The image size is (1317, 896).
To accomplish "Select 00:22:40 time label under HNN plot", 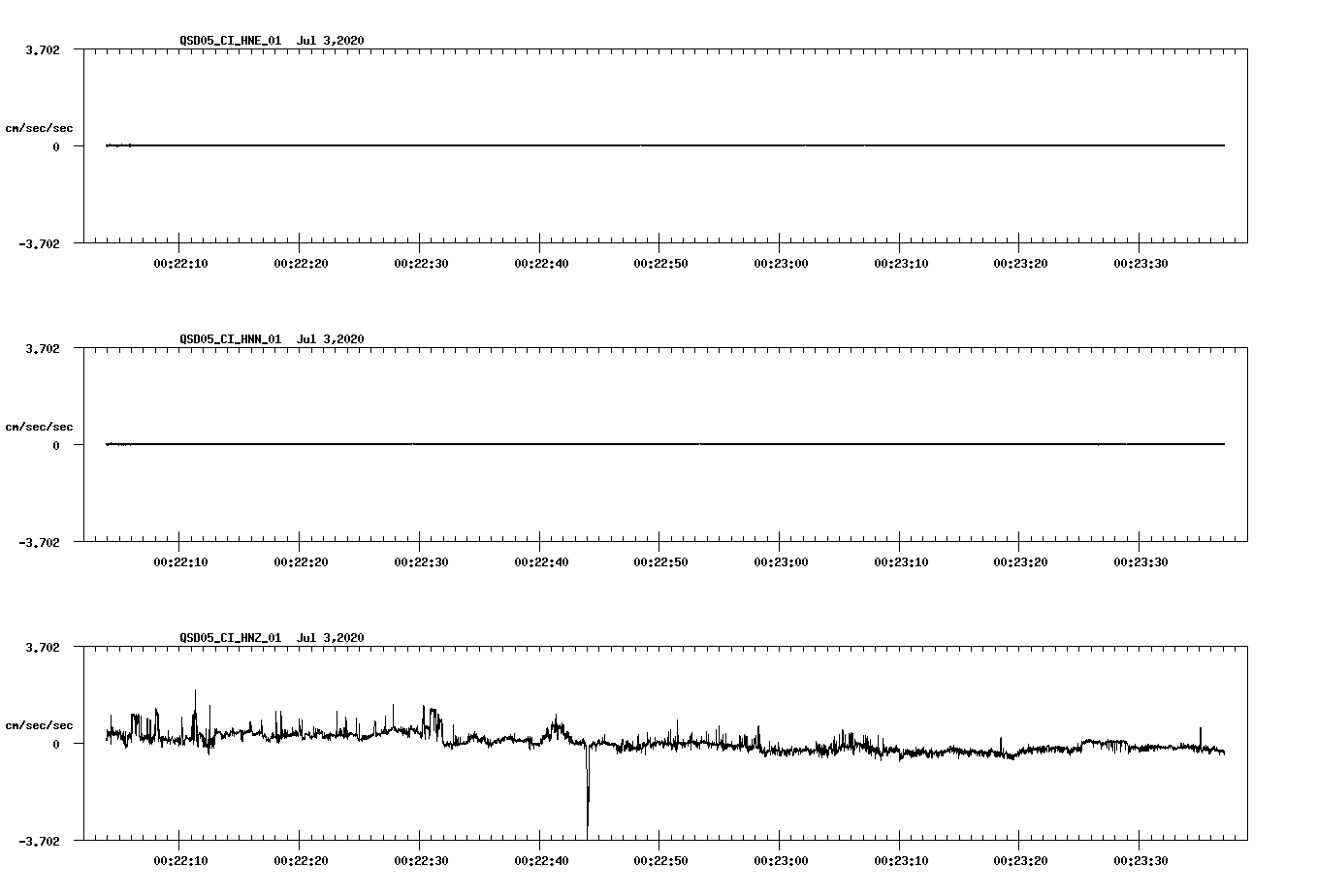I will [541, 562].
